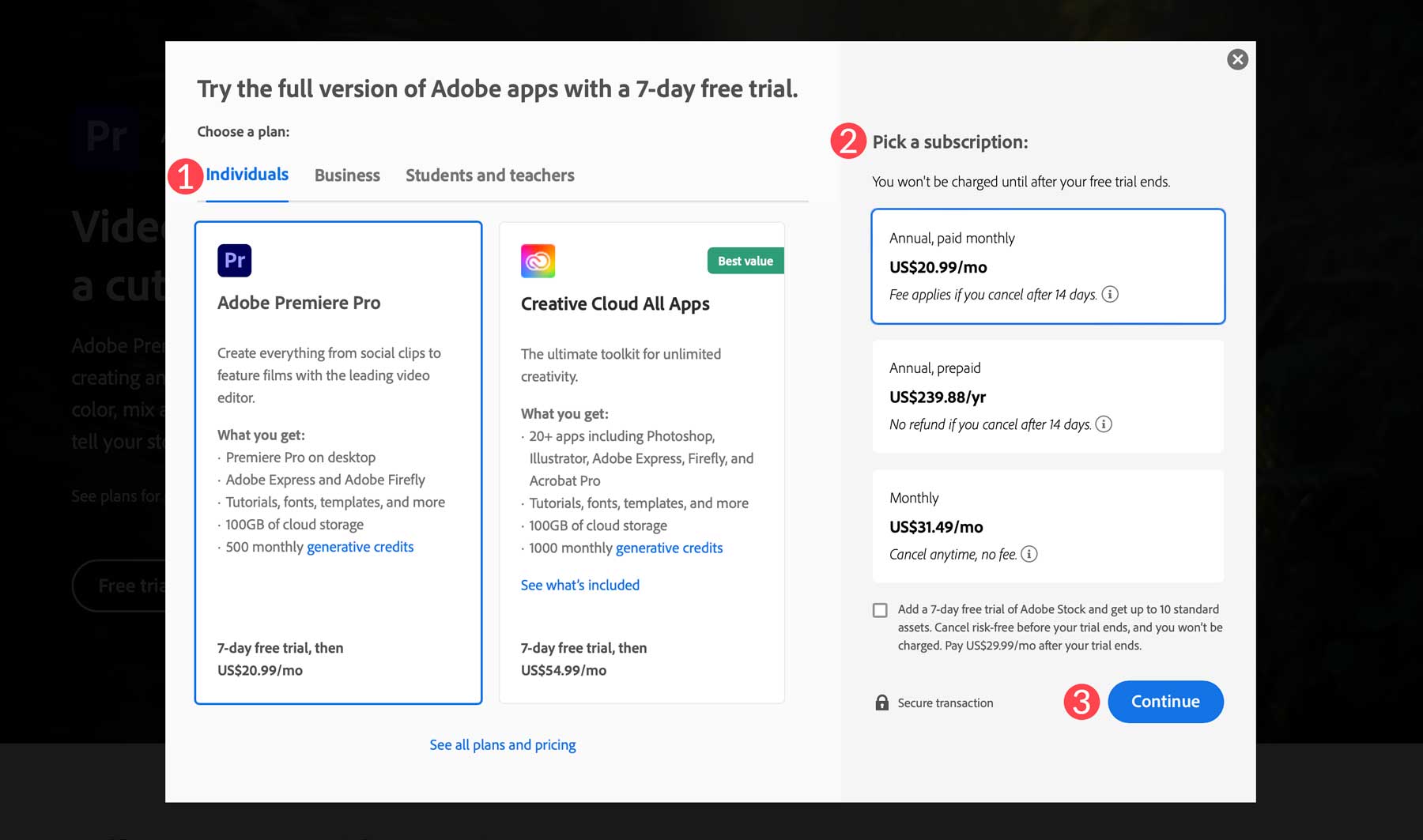This screenshot has width=1423, height=840.
Task: Click info icon beside 'Fee applies' note
Action: click(1110, 294)
